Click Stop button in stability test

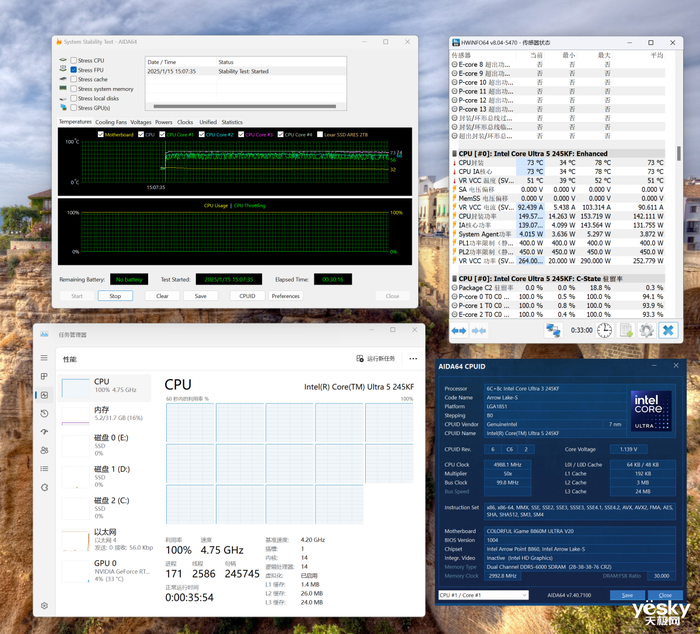(115, 296)
